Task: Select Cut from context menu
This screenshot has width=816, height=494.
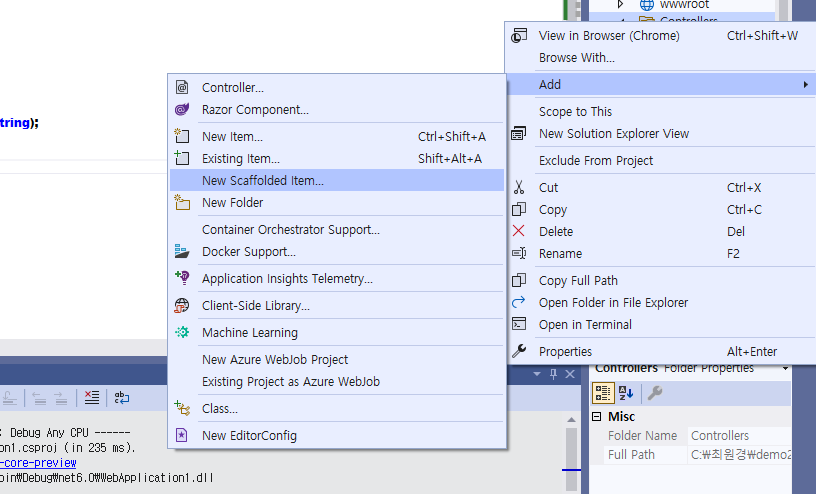Action: click(x=660, y=187)
